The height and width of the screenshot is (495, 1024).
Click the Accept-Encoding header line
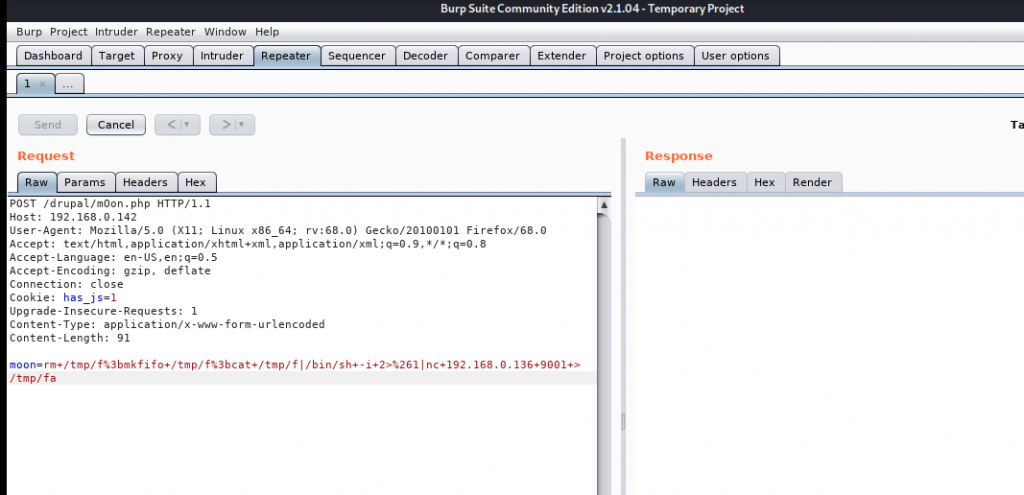[x=110, y=270]
